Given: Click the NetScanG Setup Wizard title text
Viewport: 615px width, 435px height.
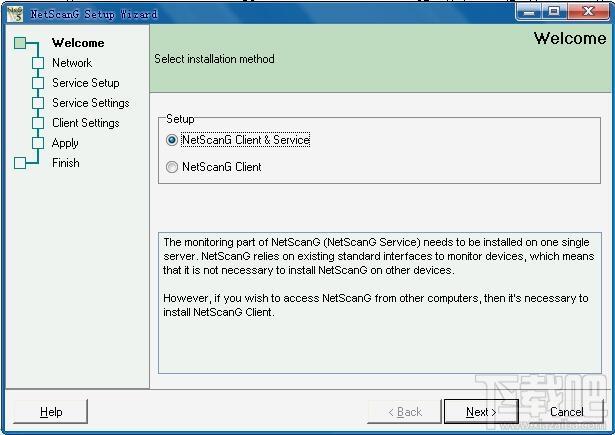Looking at the screenshot, I should point(94,14).
